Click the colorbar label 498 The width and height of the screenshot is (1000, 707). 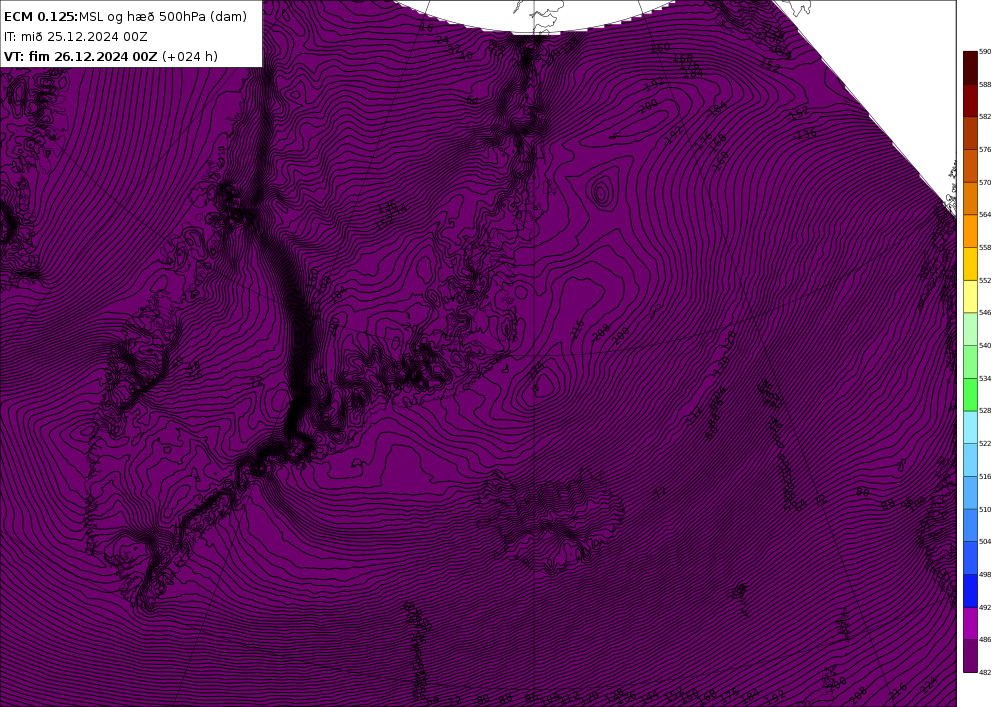click(985, 574)
